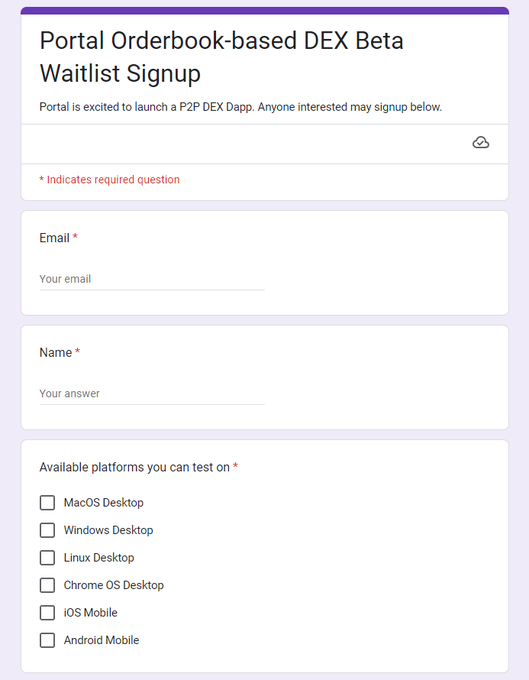Toggle the iOS Mobile checkbox
Viewport: 529px width, 680px height.
(x=47, y=613)
